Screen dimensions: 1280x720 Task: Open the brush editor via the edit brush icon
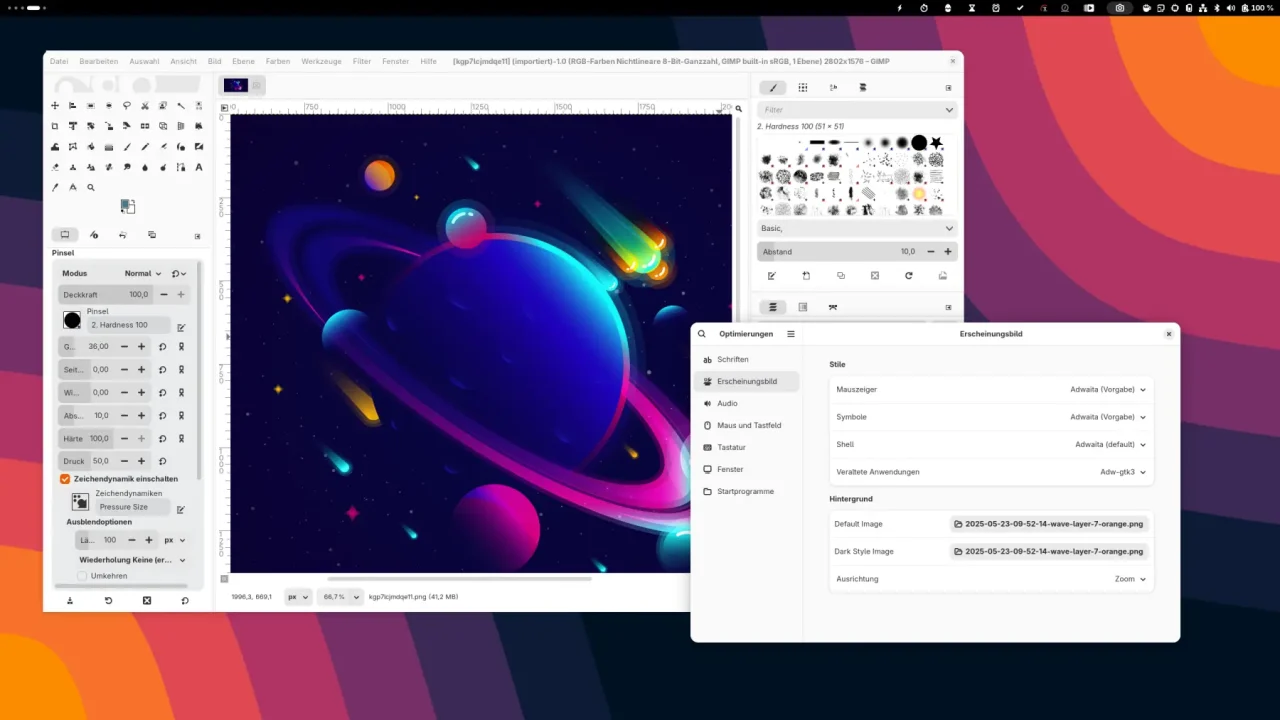tap(771, 275)
